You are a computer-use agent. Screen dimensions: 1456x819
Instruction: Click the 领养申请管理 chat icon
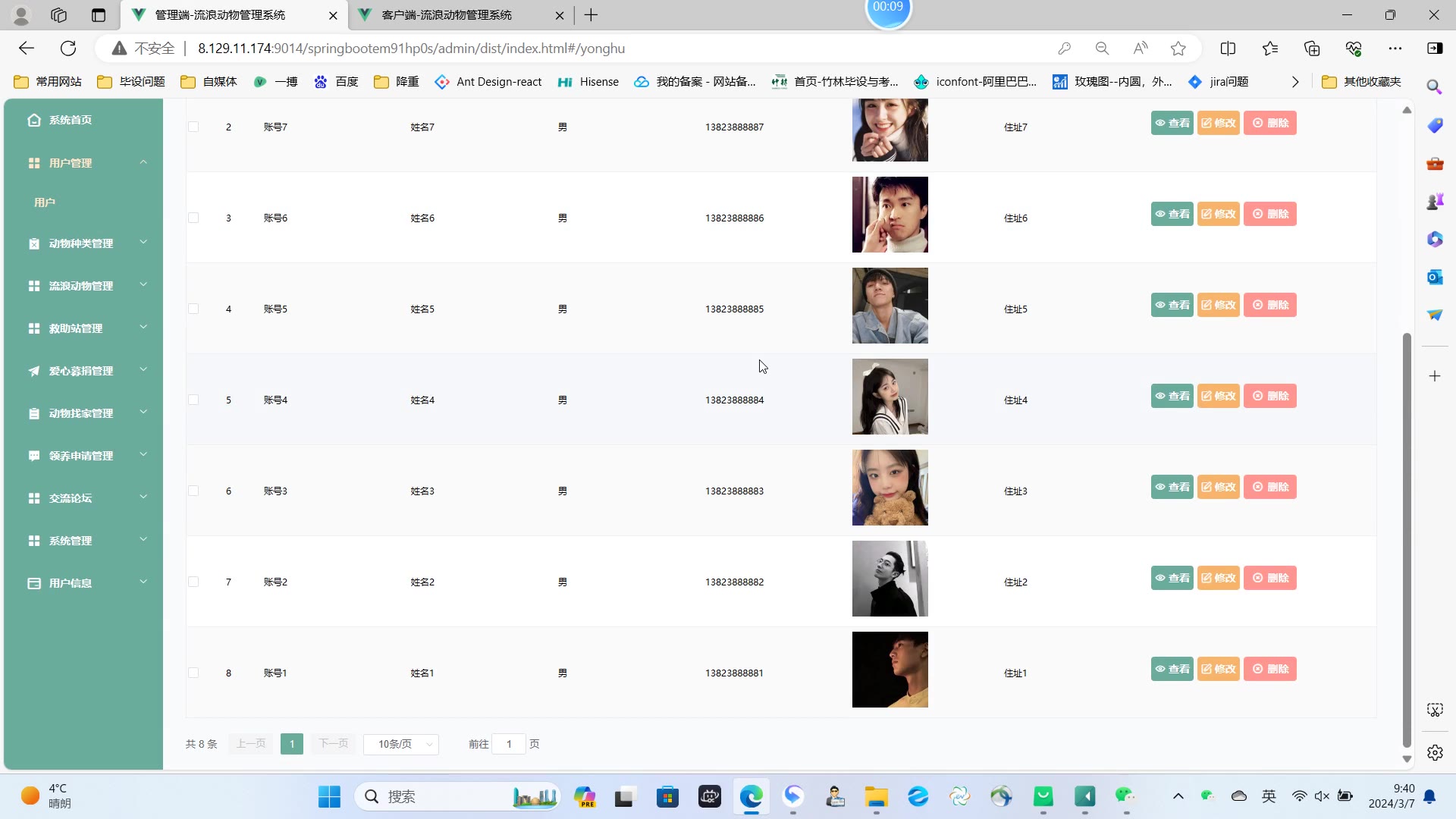(x=34, y=456)
